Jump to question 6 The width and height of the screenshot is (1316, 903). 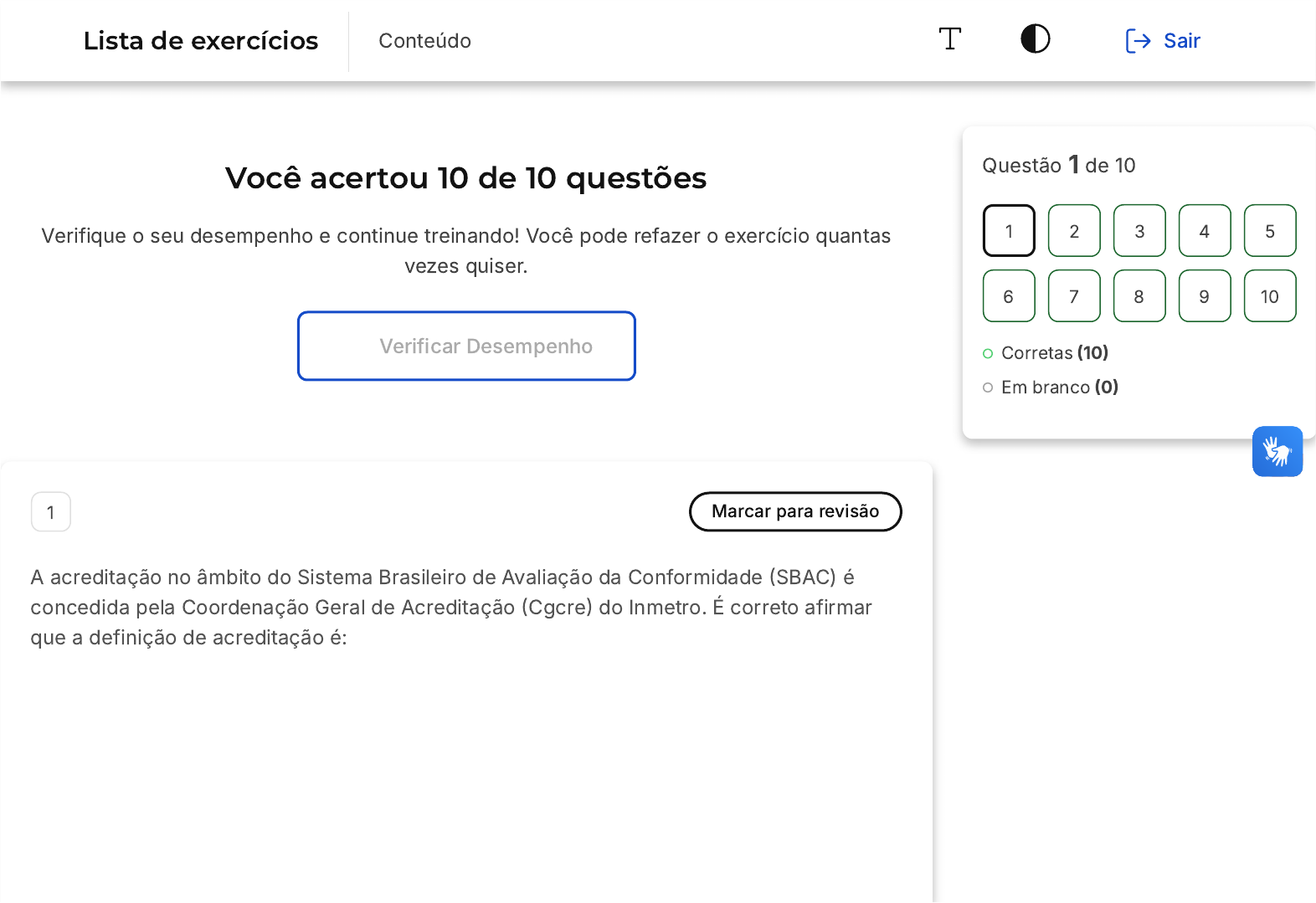(1009, 296)
